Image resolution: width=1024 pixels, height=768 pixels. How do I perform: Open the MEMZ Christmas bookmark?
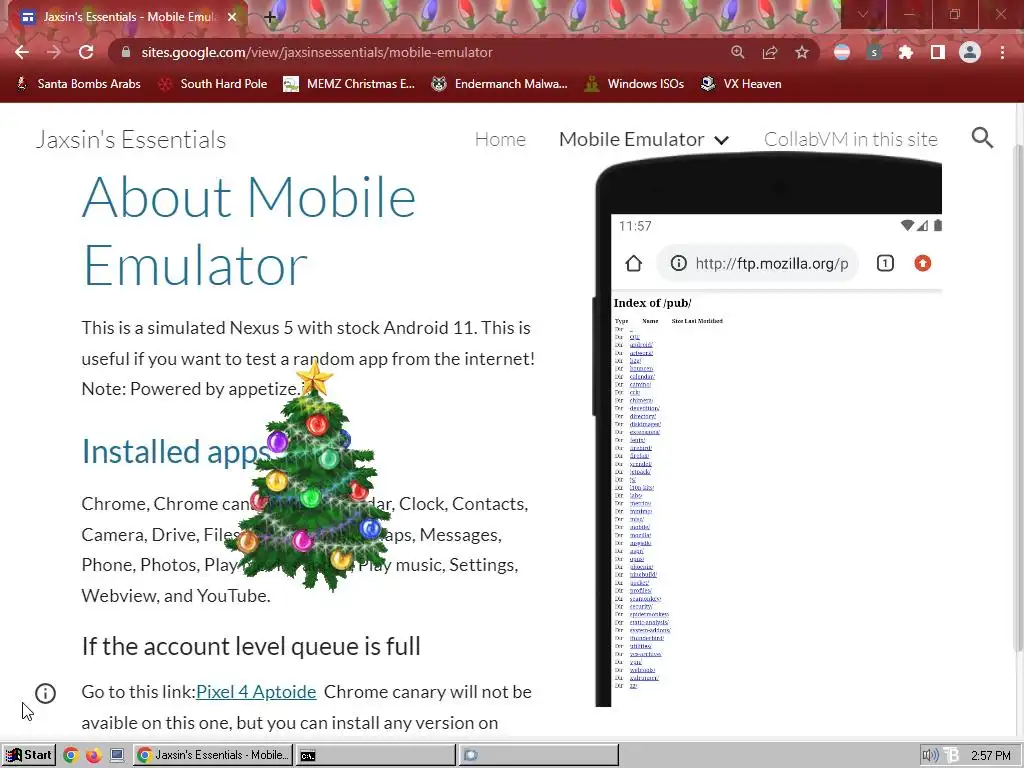coord(349,84)
